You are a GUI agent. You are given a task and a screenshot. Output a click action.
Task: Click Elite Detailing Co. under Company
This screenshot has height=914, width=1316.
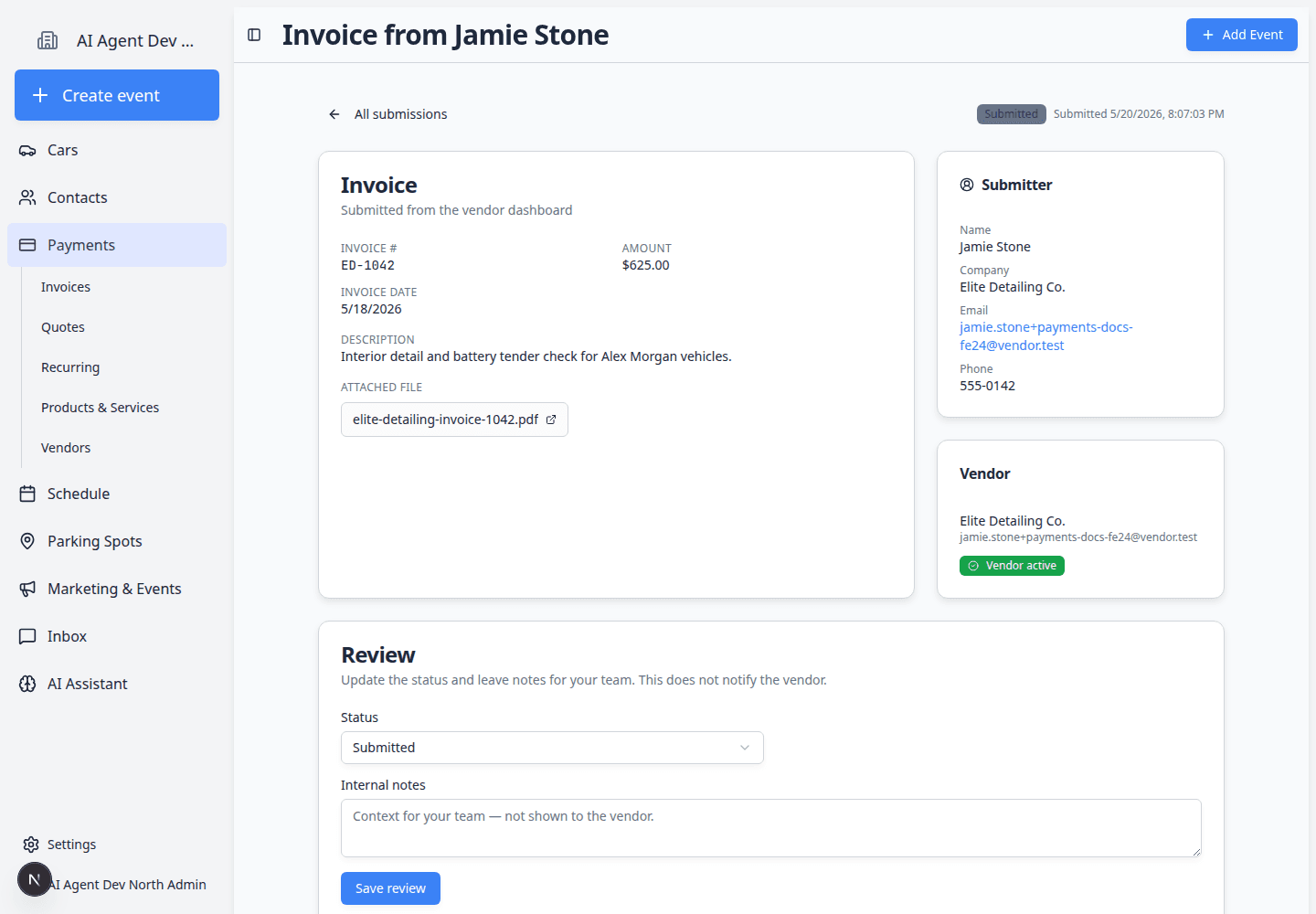[1013, 287]
